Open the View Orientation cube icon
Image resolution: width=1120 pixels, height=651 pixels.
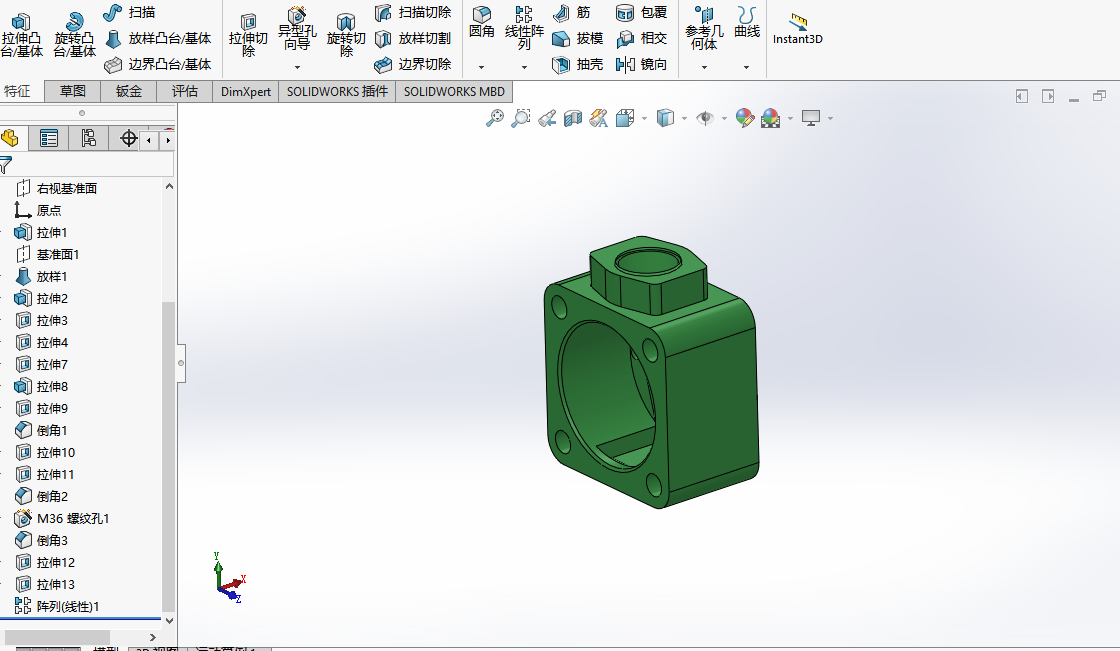pos(625,118)
